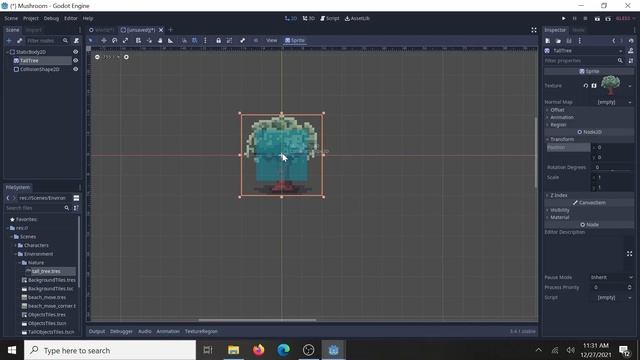Open the Help menu

[x=88, y=18]
